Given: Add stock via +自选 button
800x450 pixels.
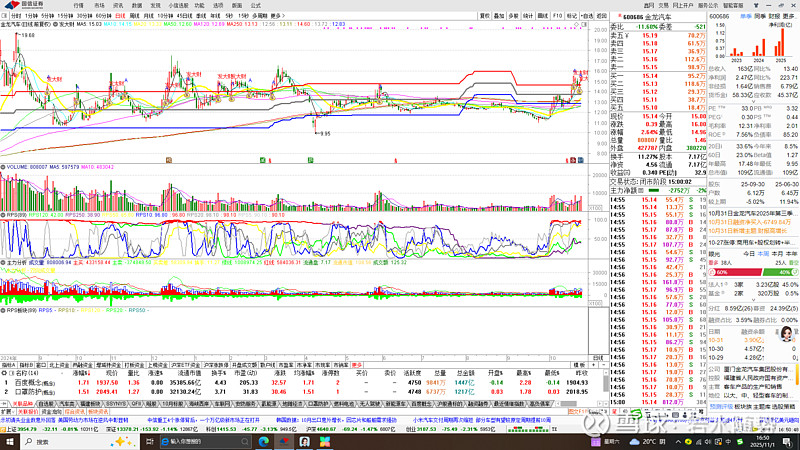Looking at the screenshot, I should click(x=587, y=16).
